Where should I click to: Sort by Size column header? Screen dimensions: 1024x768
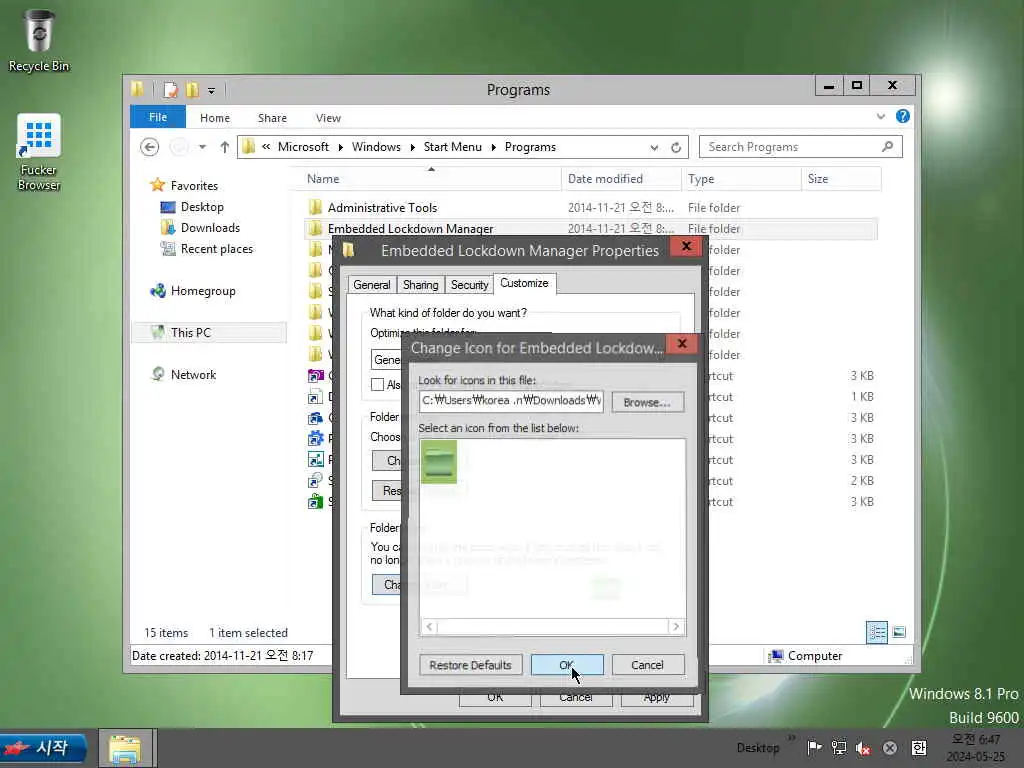click(841, 179)
